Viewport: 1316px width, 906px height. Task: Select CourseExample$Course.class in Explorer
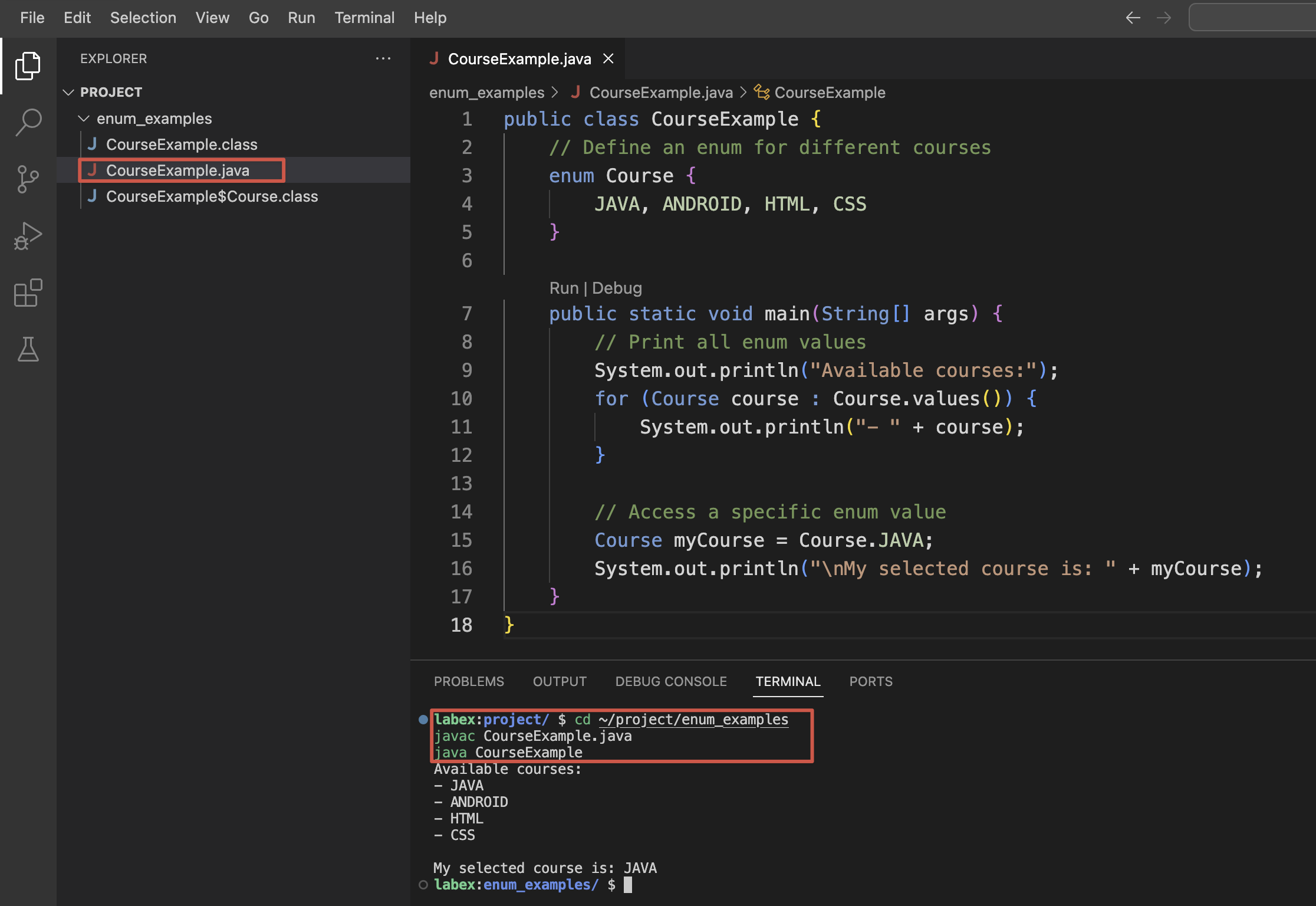pyautogui.click(x=211, y=196)
